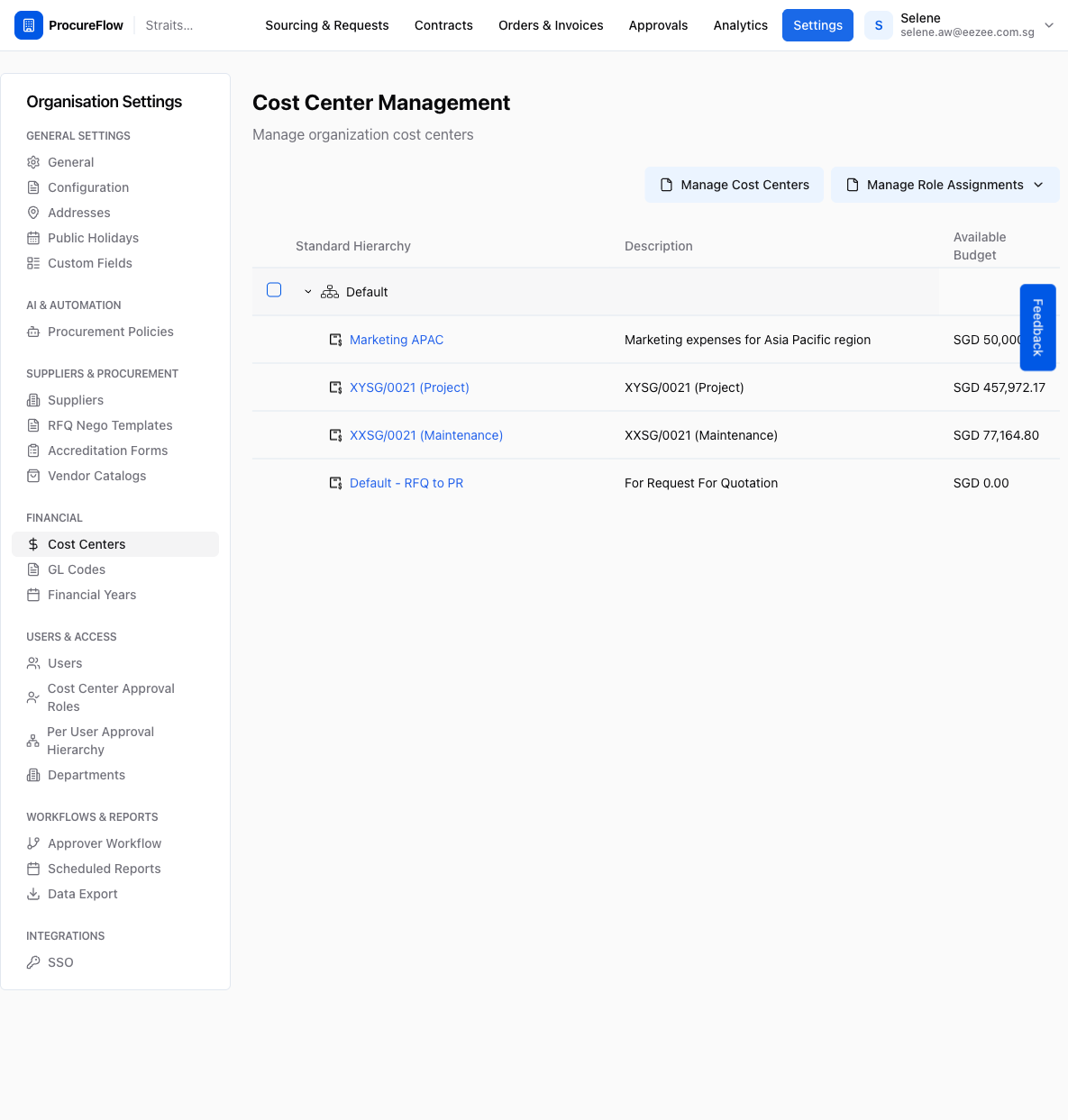Click the Accreditation Forms clipboard icon

tap(33, 451)
